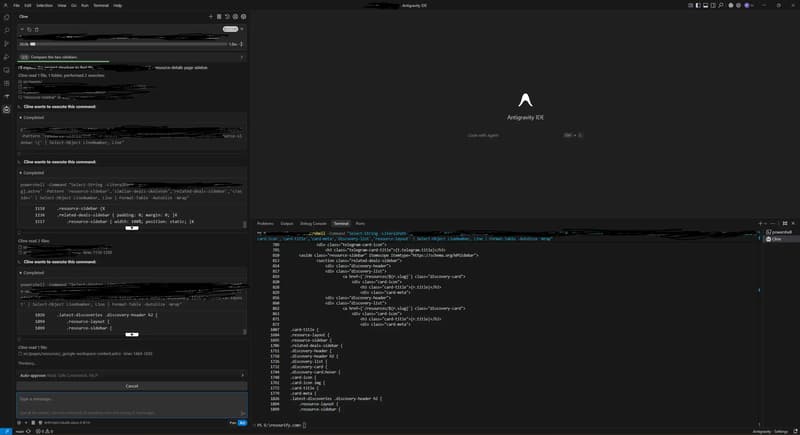Collapse the Cline task header
The height and width of the screenshot is (435, 800).
pos(22,30)
